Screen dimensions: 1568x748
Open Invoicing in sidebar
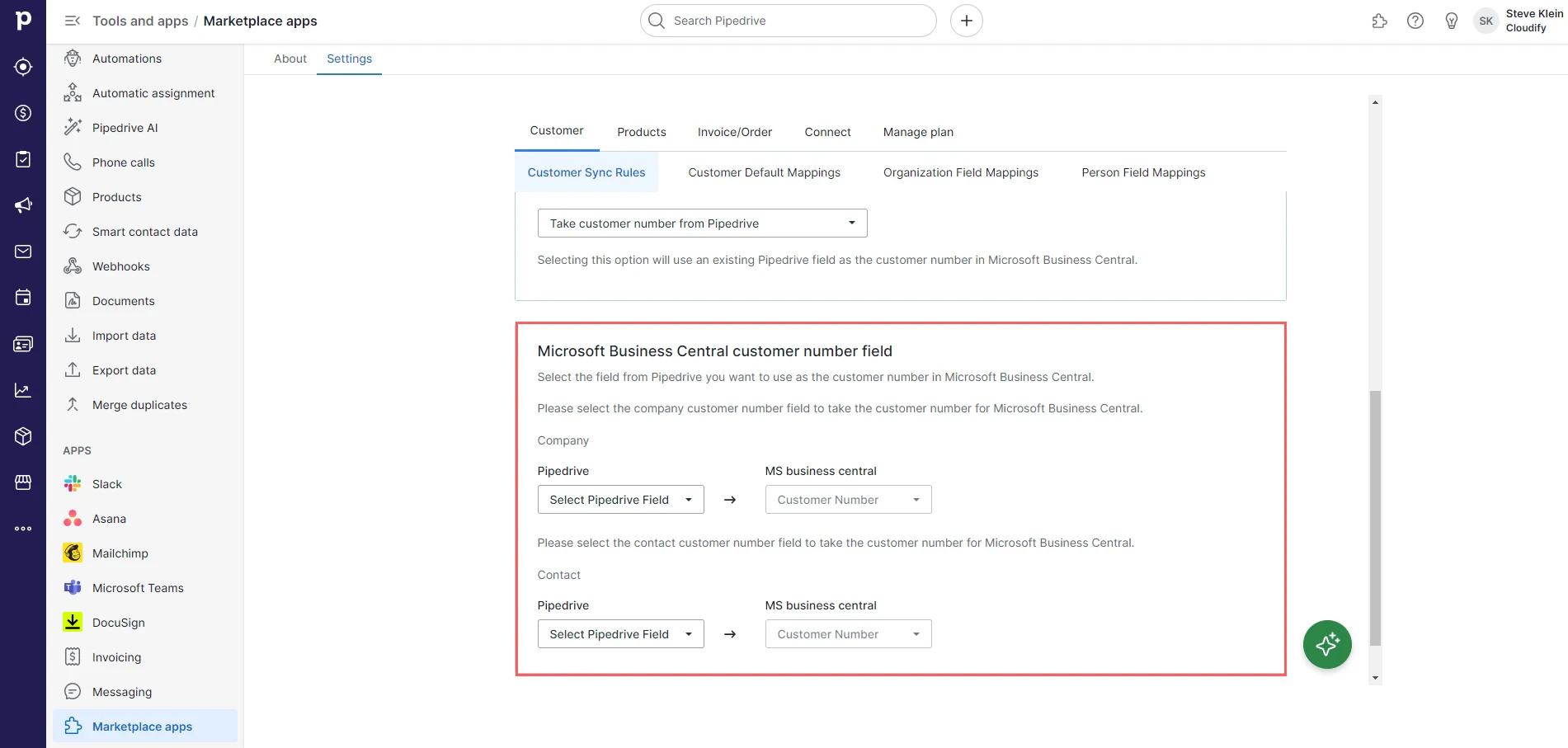point(145,657)
